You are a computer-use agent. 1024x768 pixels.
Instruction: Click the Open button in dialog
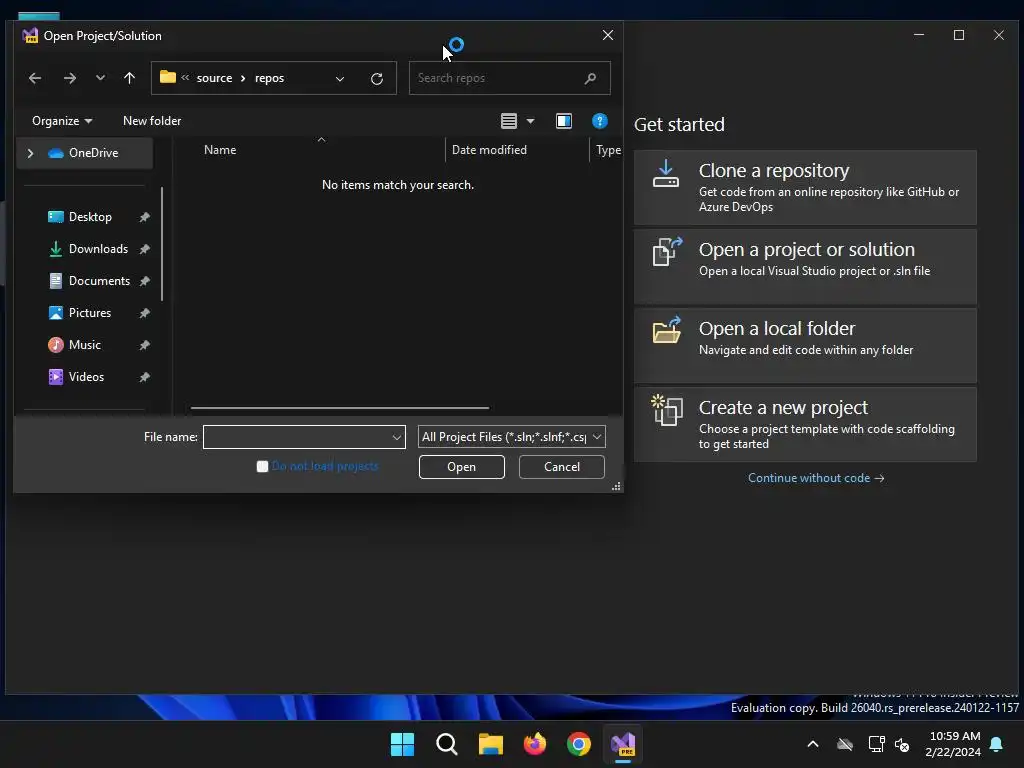point(462,467)
